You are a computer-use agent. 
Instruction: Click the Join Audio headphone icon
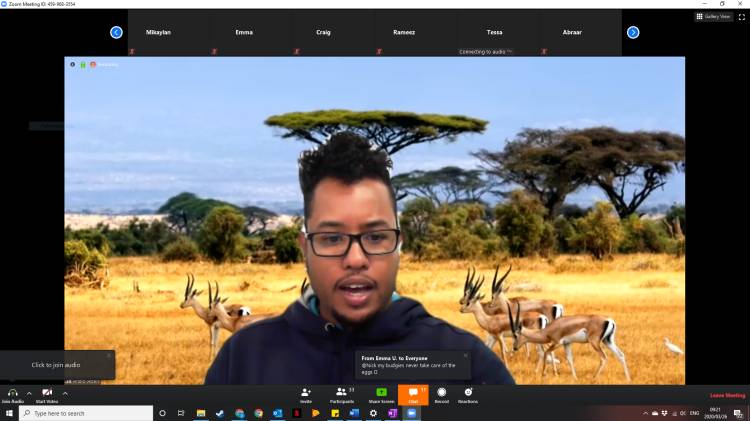[12, 392]
